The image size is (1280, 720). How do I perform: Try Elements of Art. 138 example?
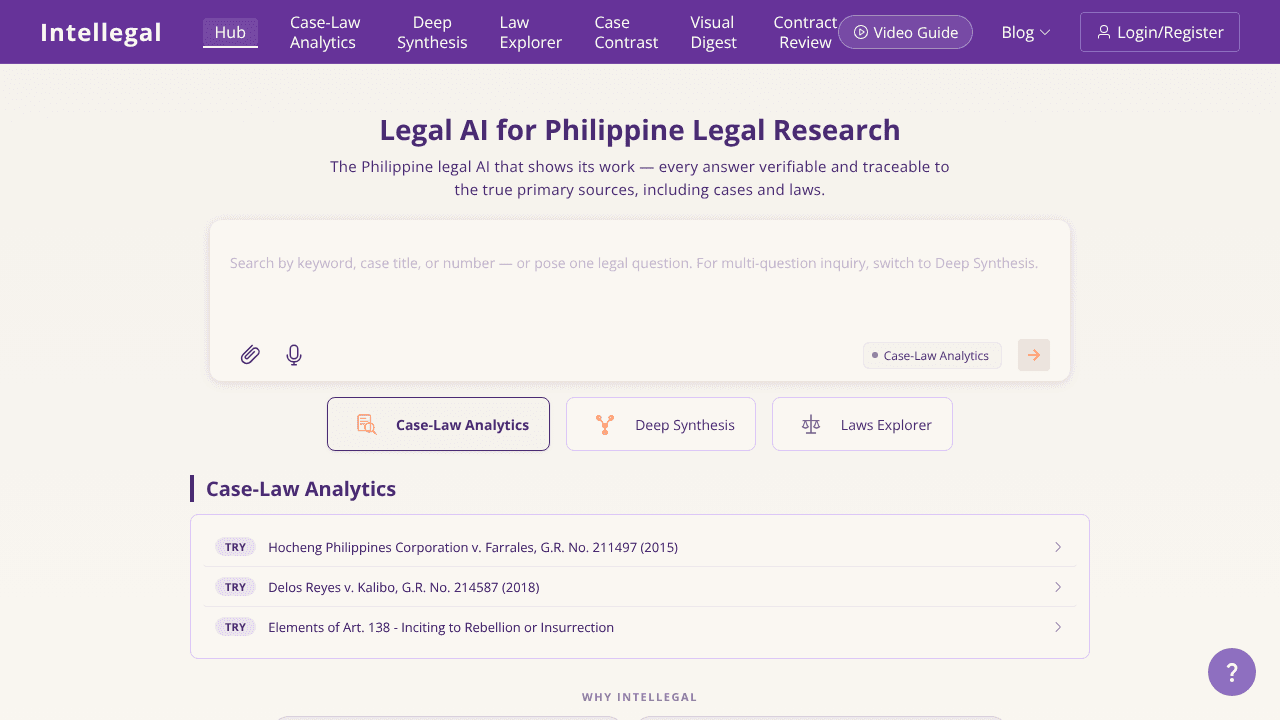pos(640,627)
